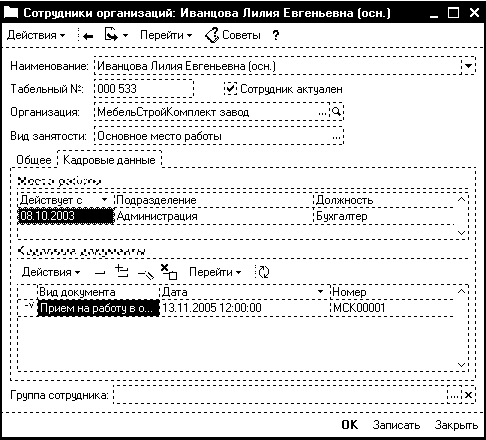Click into the Наименование input field
Screen dimensions: 486x440
(278, 66)
